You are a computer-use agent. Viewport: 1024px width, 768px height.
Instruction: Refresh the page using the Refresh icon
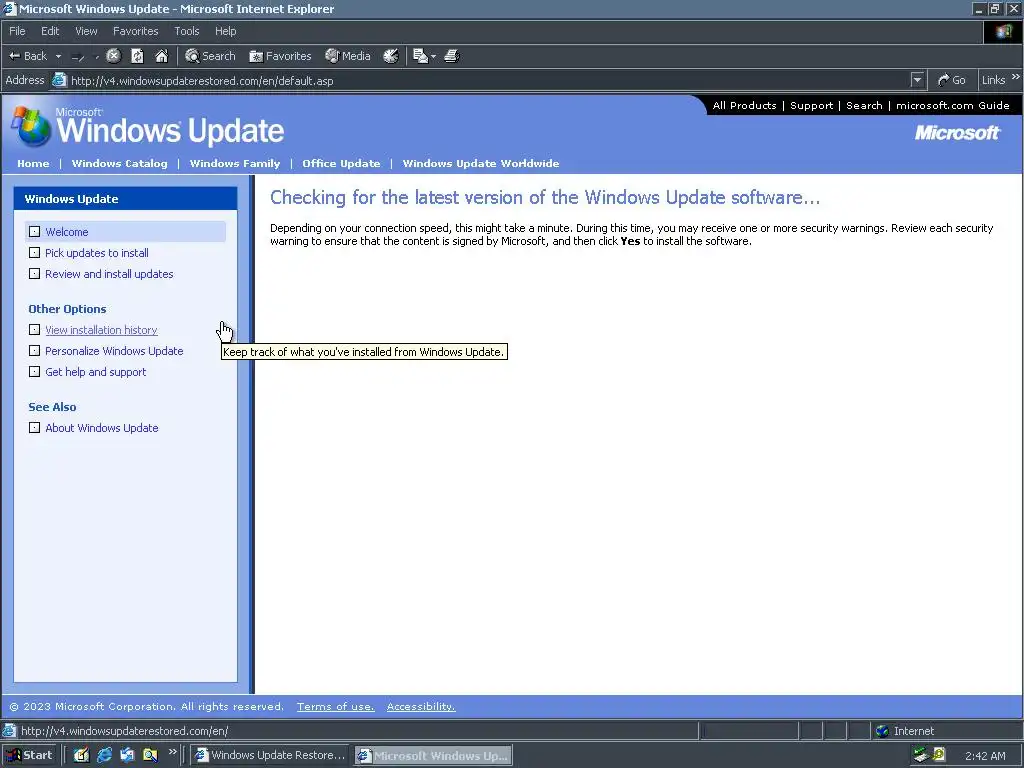coord(137,56)
